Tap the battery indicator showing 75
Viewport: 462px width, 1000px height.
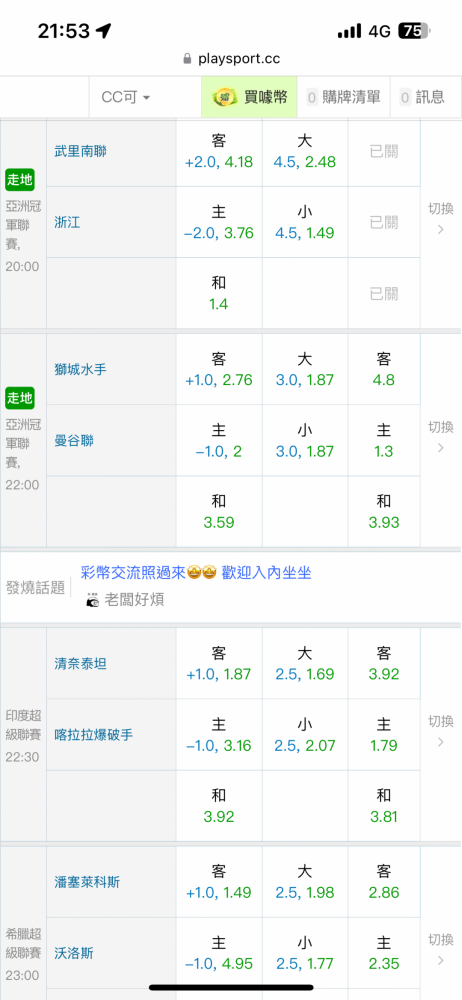(x=414, y=31)
